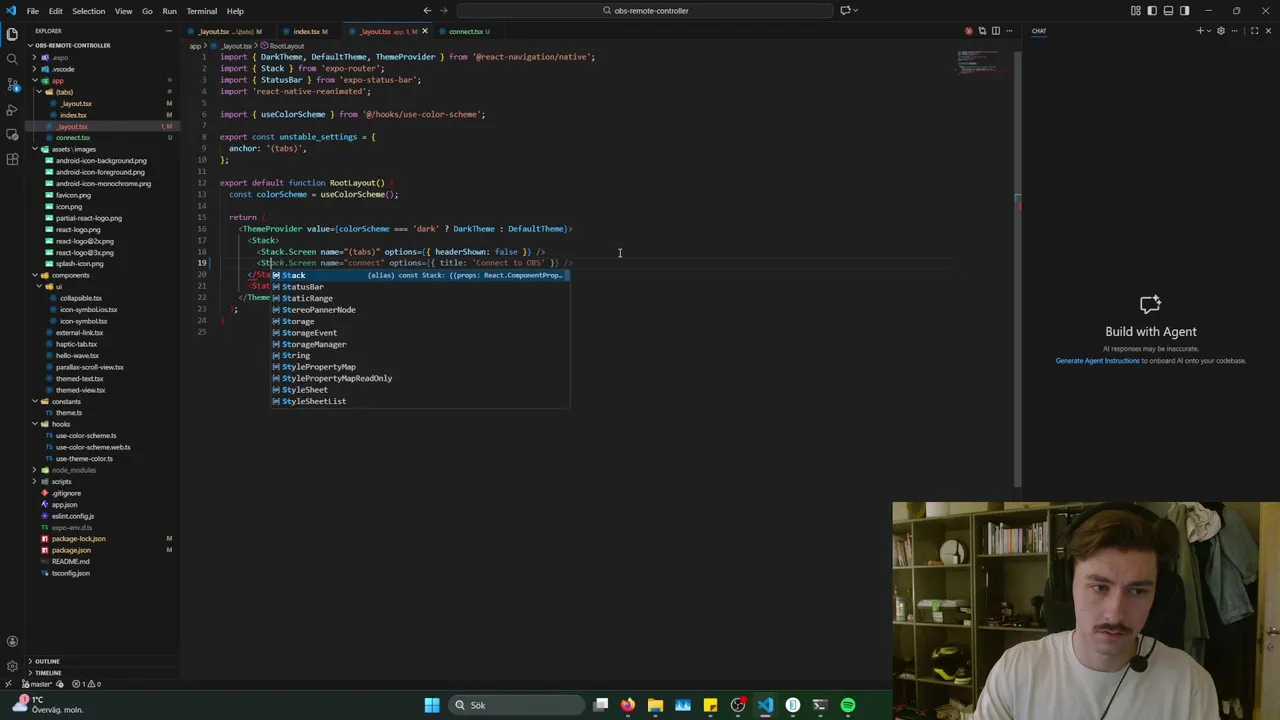
Task: Open the Copilot chat icon in title bar
Action: 845,10
